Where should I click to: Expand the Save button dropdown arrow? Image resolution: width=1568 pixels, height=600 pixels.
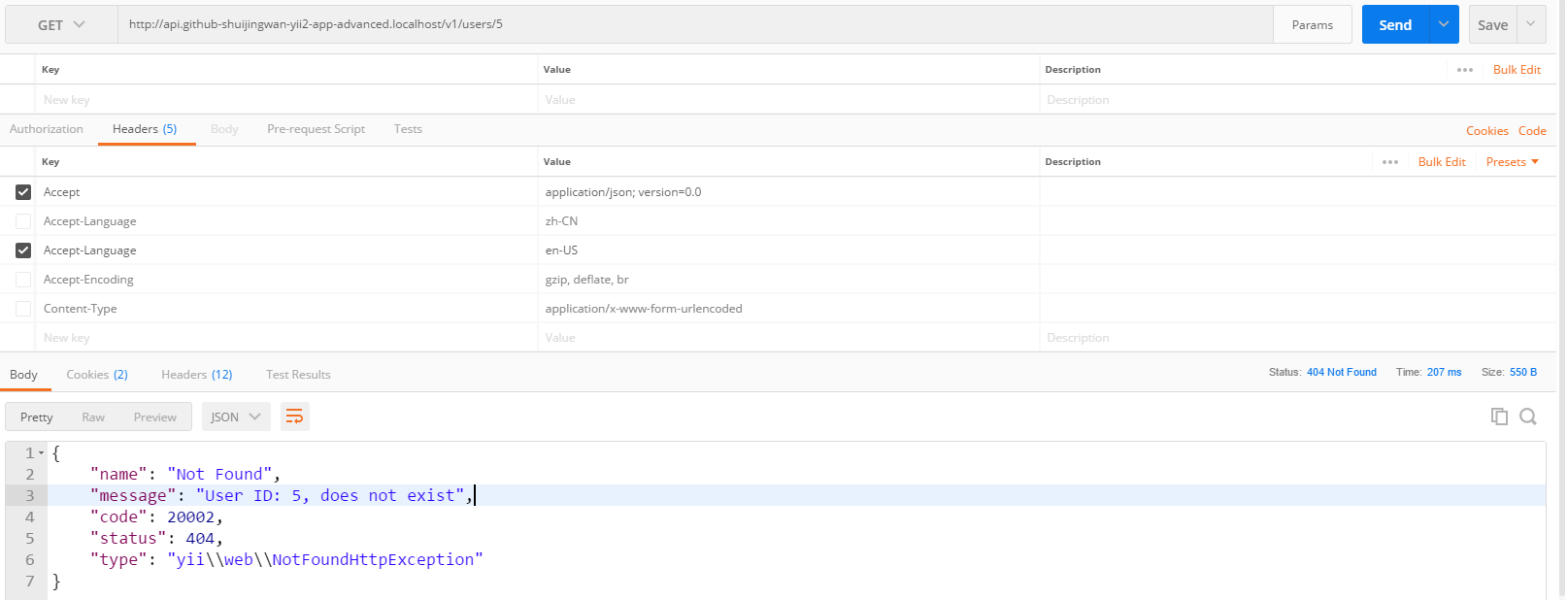pyautogui.click(x=1531, y=25)
